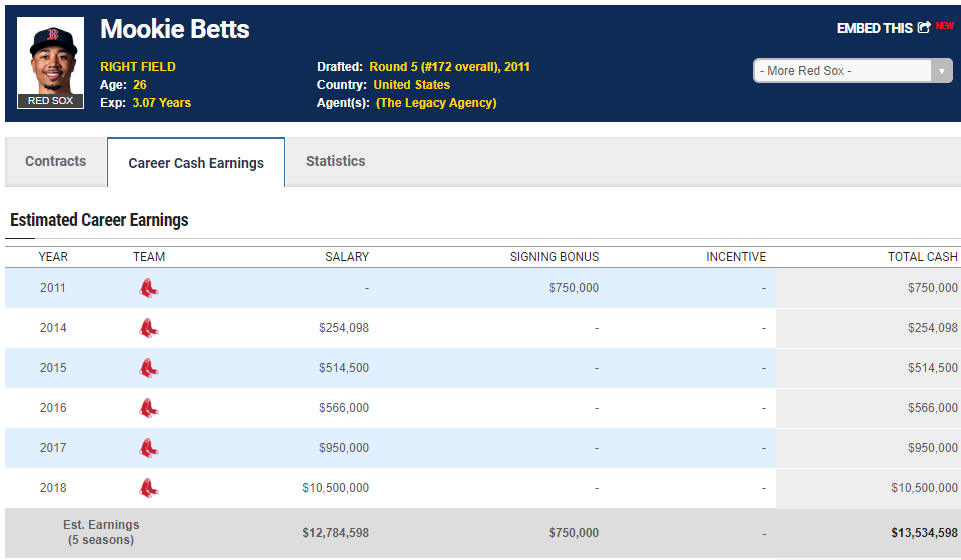Click the embed share icon
961x560 pixels.
click(923, 28)
